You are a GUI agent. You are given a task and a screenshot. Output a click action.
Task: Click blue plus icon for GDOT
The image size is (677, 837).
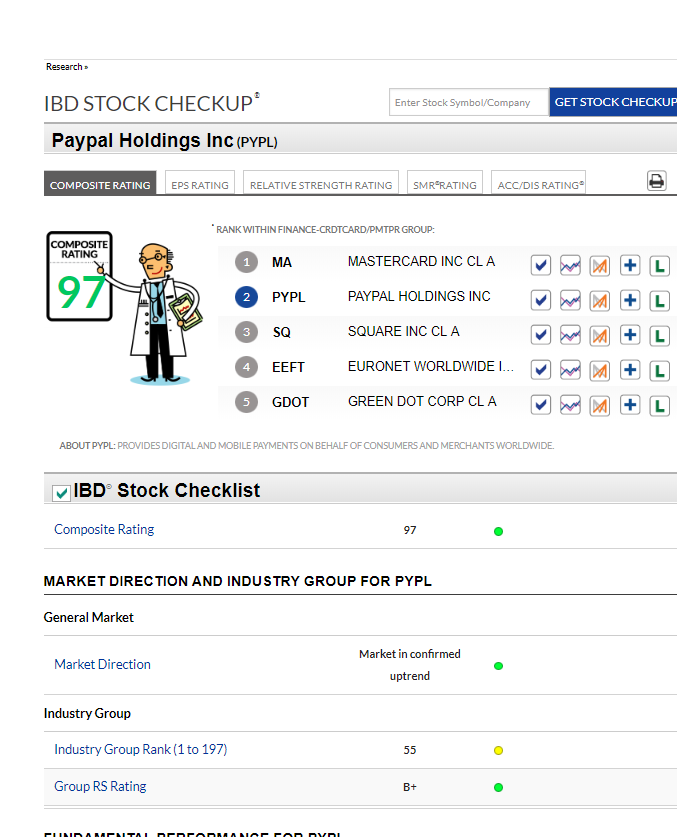pos(630,405)
